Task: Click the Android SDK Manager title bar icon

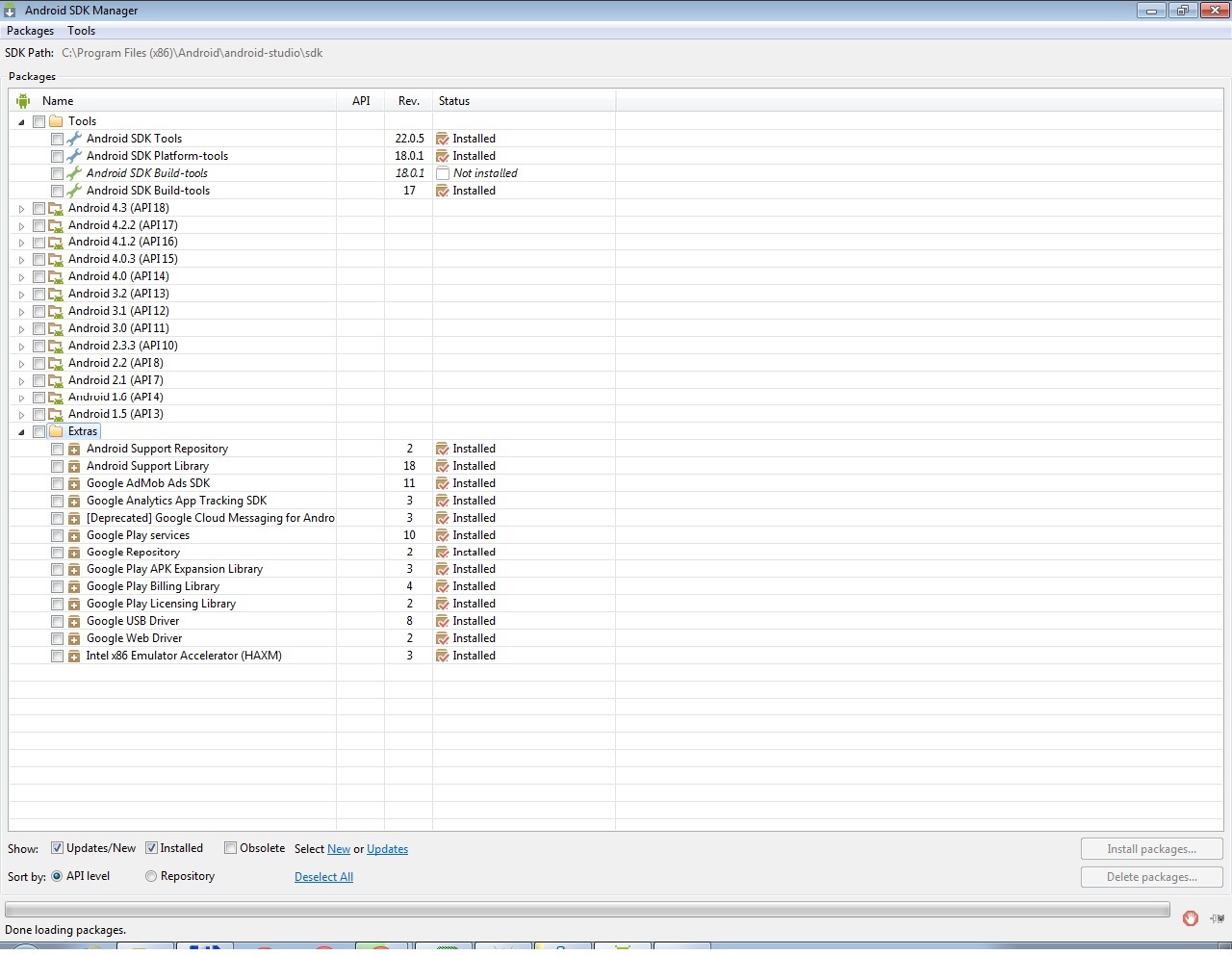Action: pyautogui.click(x=10, y=11)
